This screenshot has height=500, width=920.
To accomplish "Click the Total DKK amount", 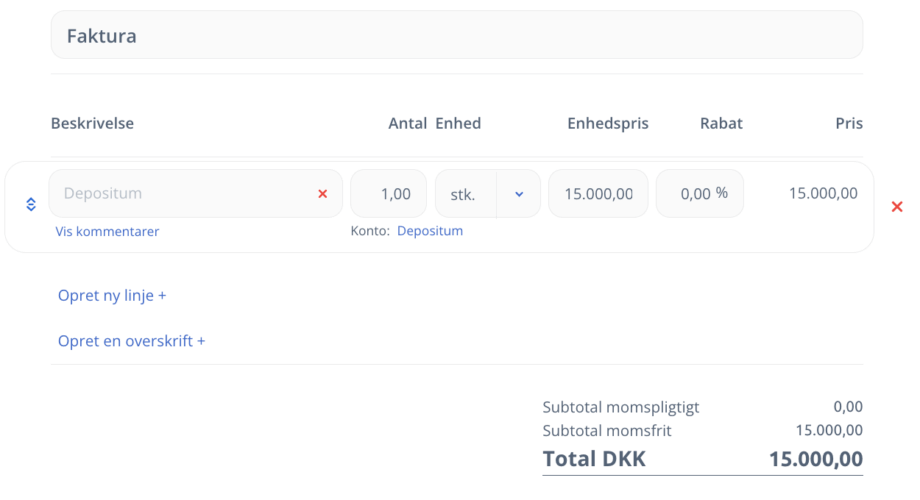I will click(815, 459).
